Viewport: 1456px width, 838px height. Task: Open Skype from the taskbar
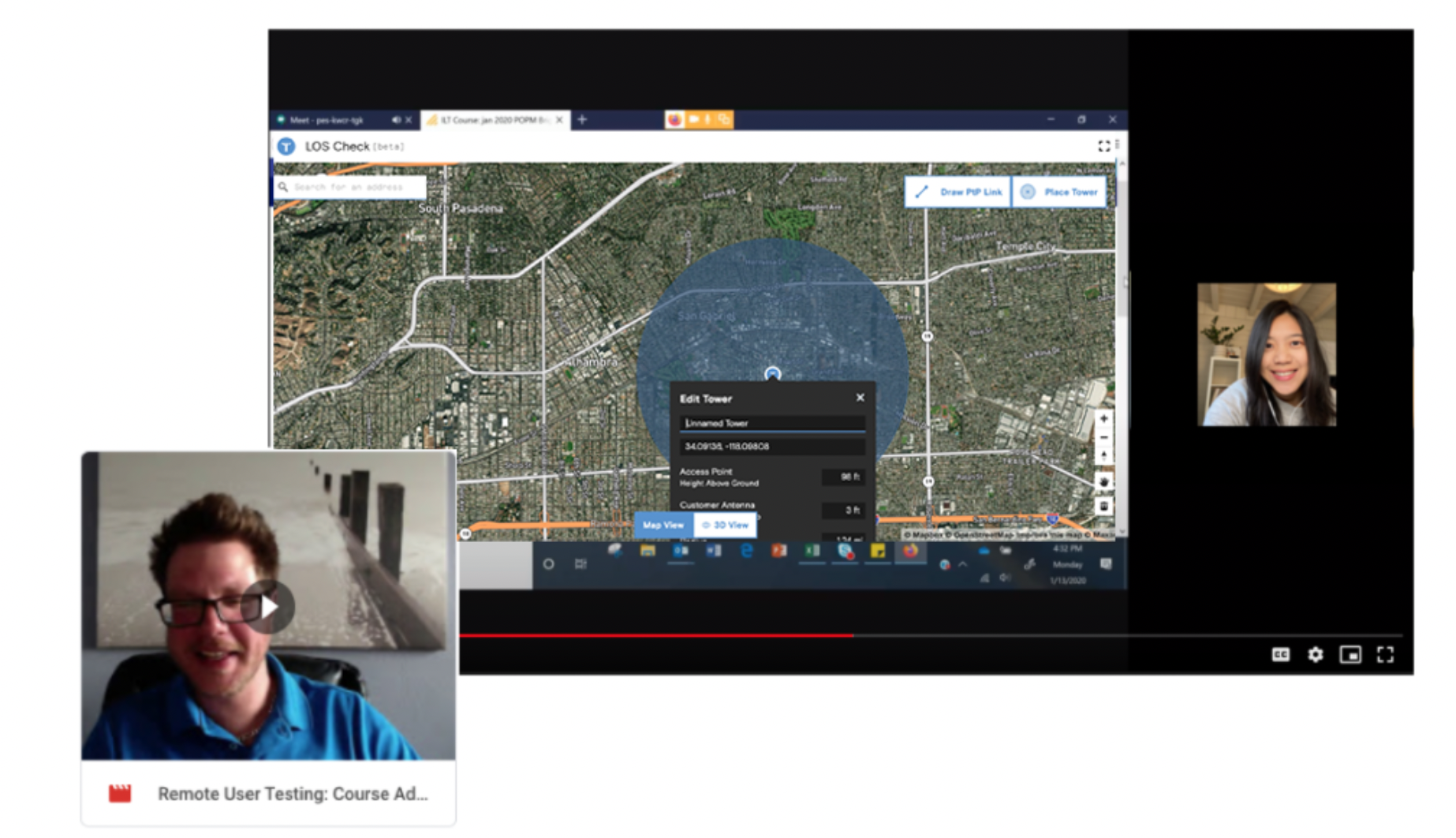(845, 551)
